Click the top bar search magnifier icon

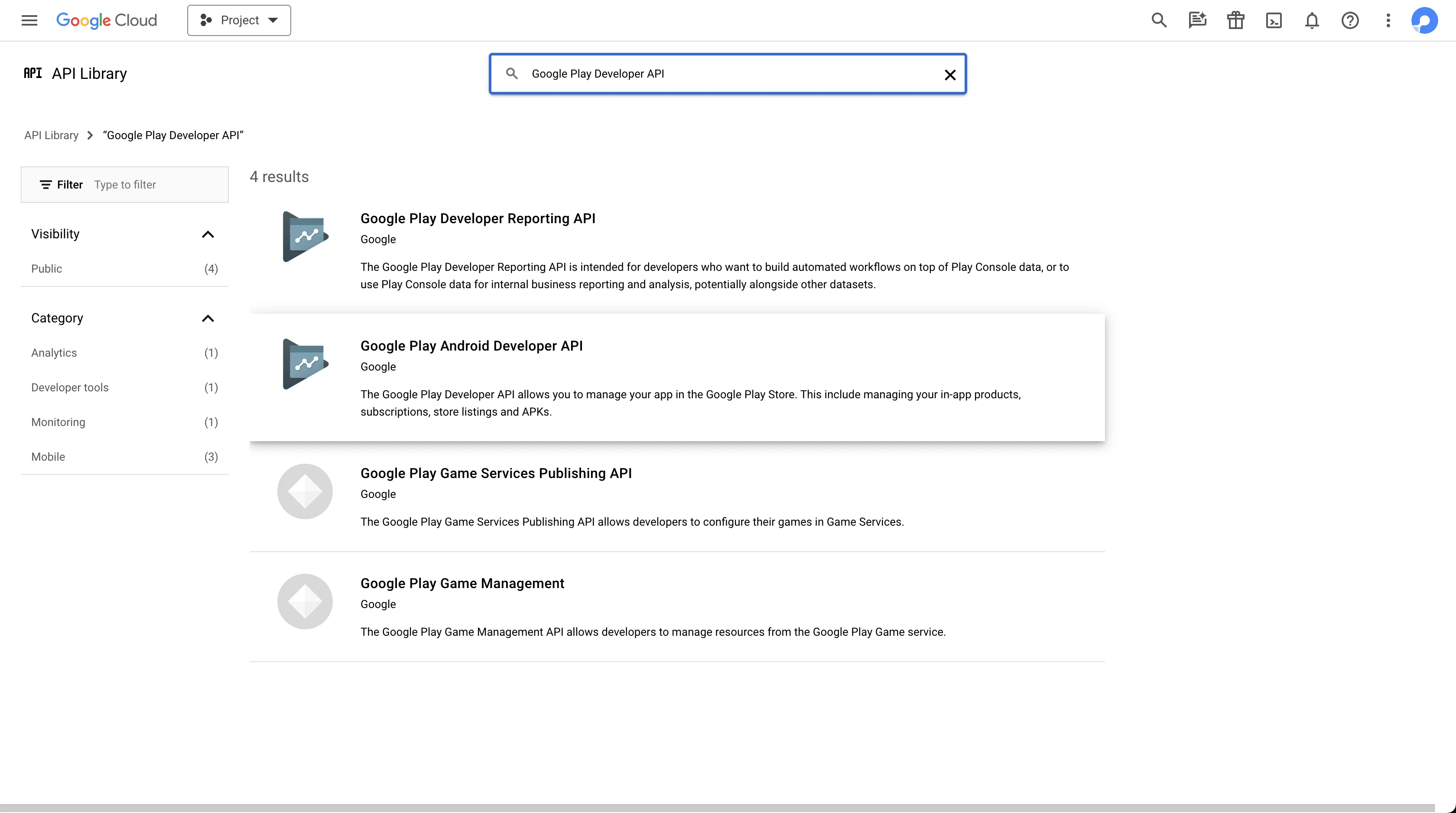tap(1159, 20)
